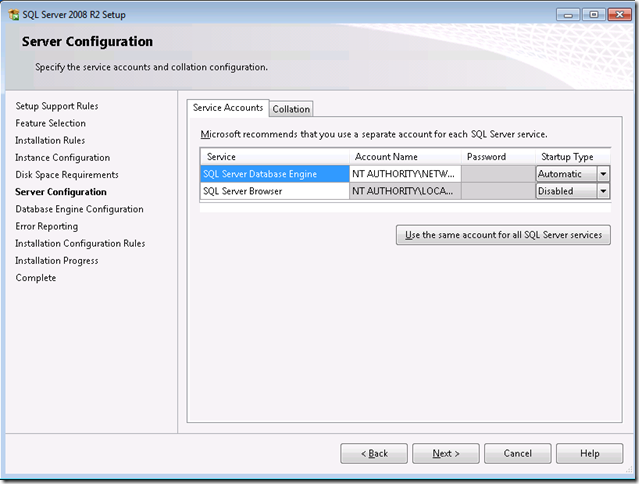This screenshot has width=639, height=484.
Task: Click the SQL Server Browser password field
Action: pos(498,191)
